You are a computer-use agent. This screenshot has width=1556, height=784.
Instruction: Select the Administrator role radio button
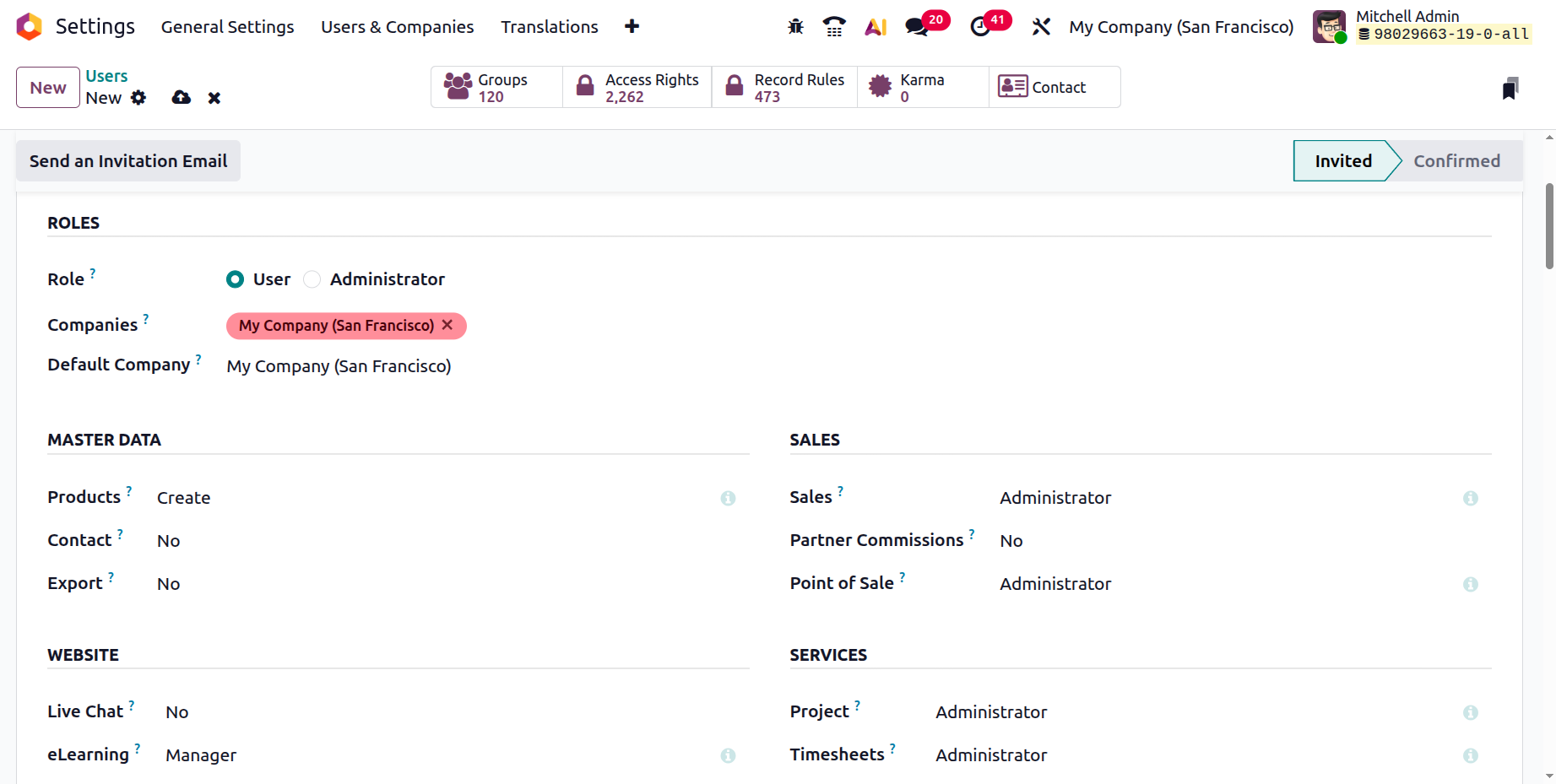point(312,279)
